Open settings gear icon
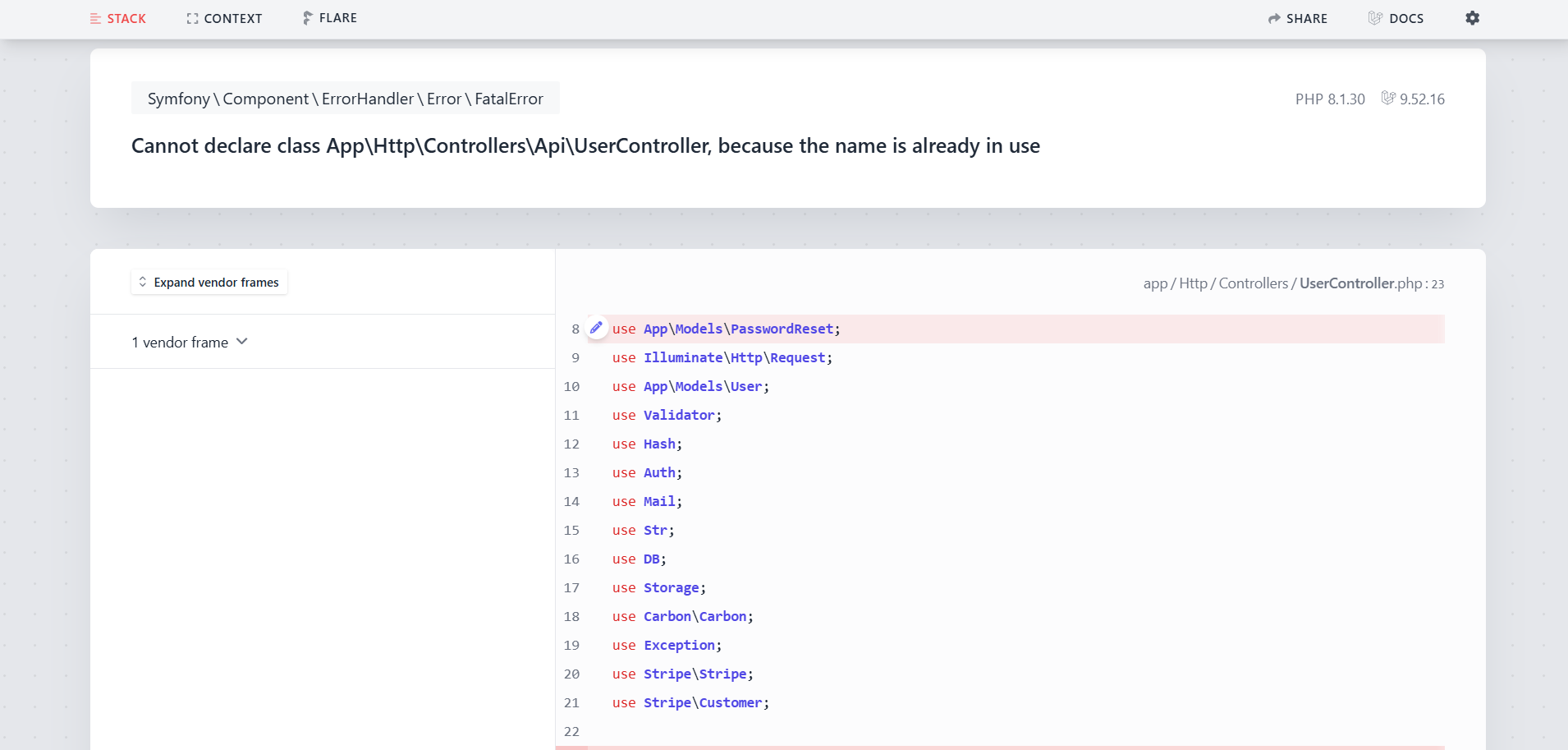 click(x=1473, y=18)
